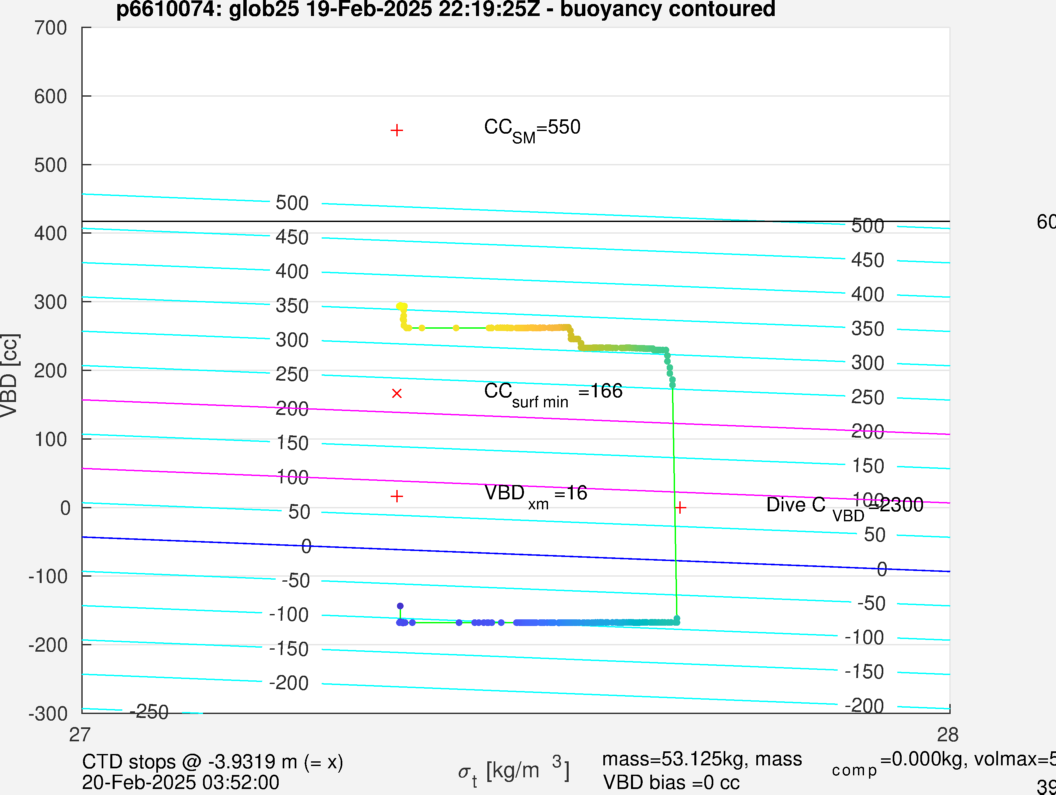Click the 20-Feb-2025 03:52:00 timestamp

pos(181,783)
